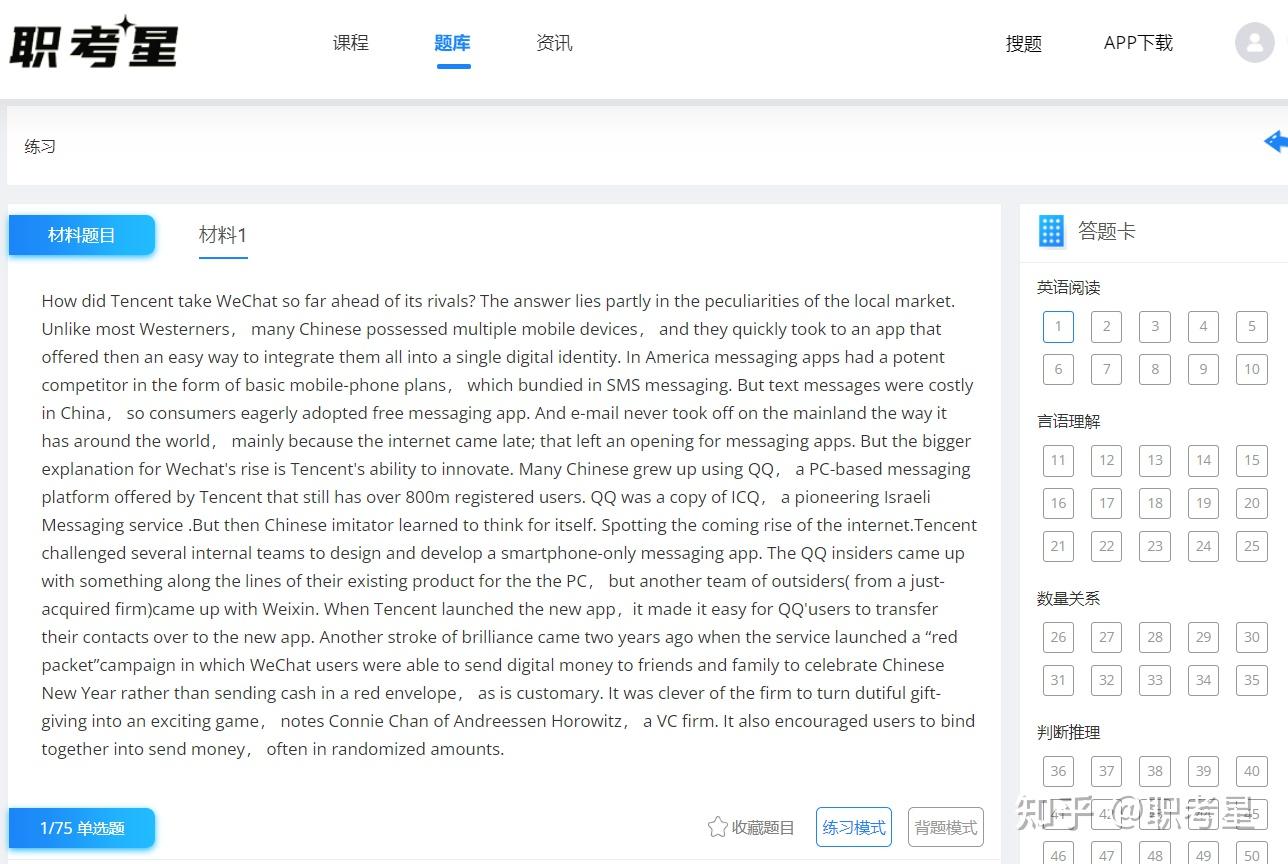Select question 3 in the answer card
This screenshot has width=1288, height=864.
[1155, 326]
